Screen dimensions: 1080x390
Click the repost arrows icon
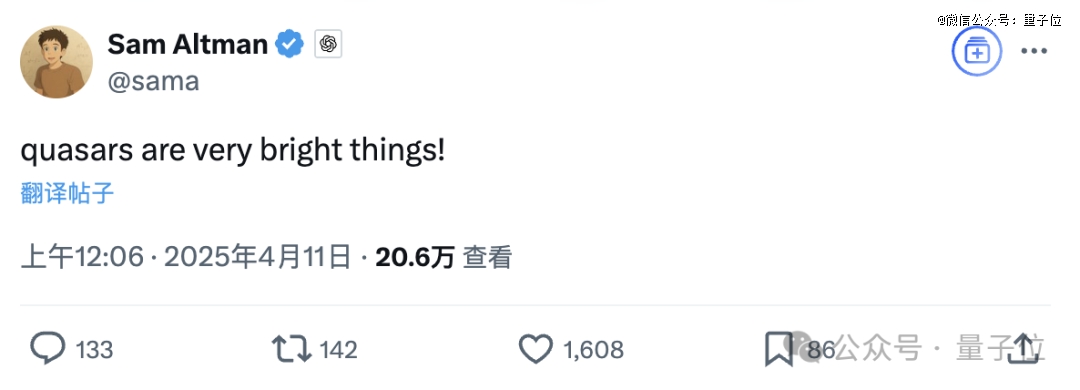click(292, 349)
